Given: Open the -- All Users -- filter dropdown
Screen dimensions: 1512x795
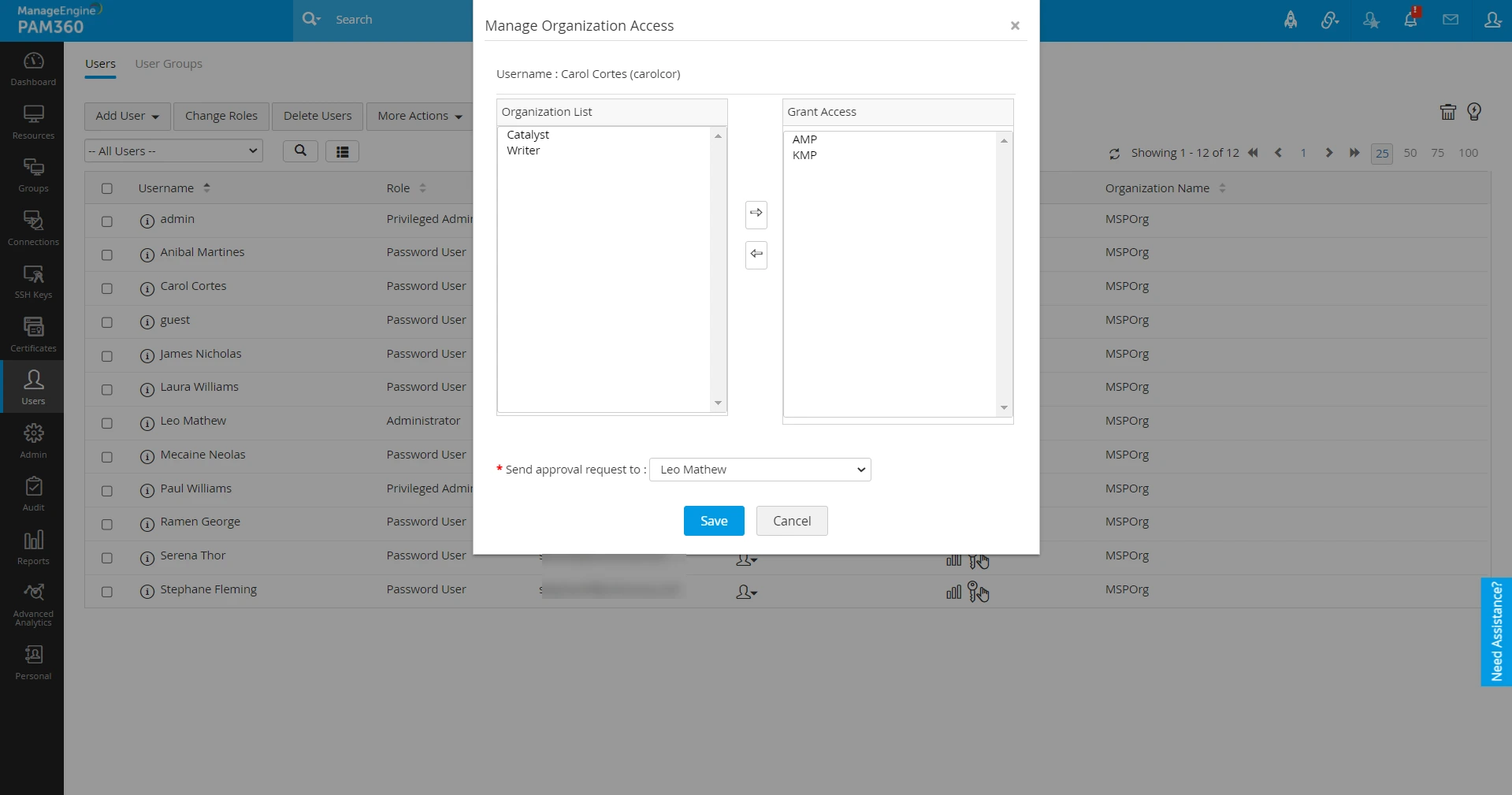Looking at the screenshot, I should pos(173,150).
